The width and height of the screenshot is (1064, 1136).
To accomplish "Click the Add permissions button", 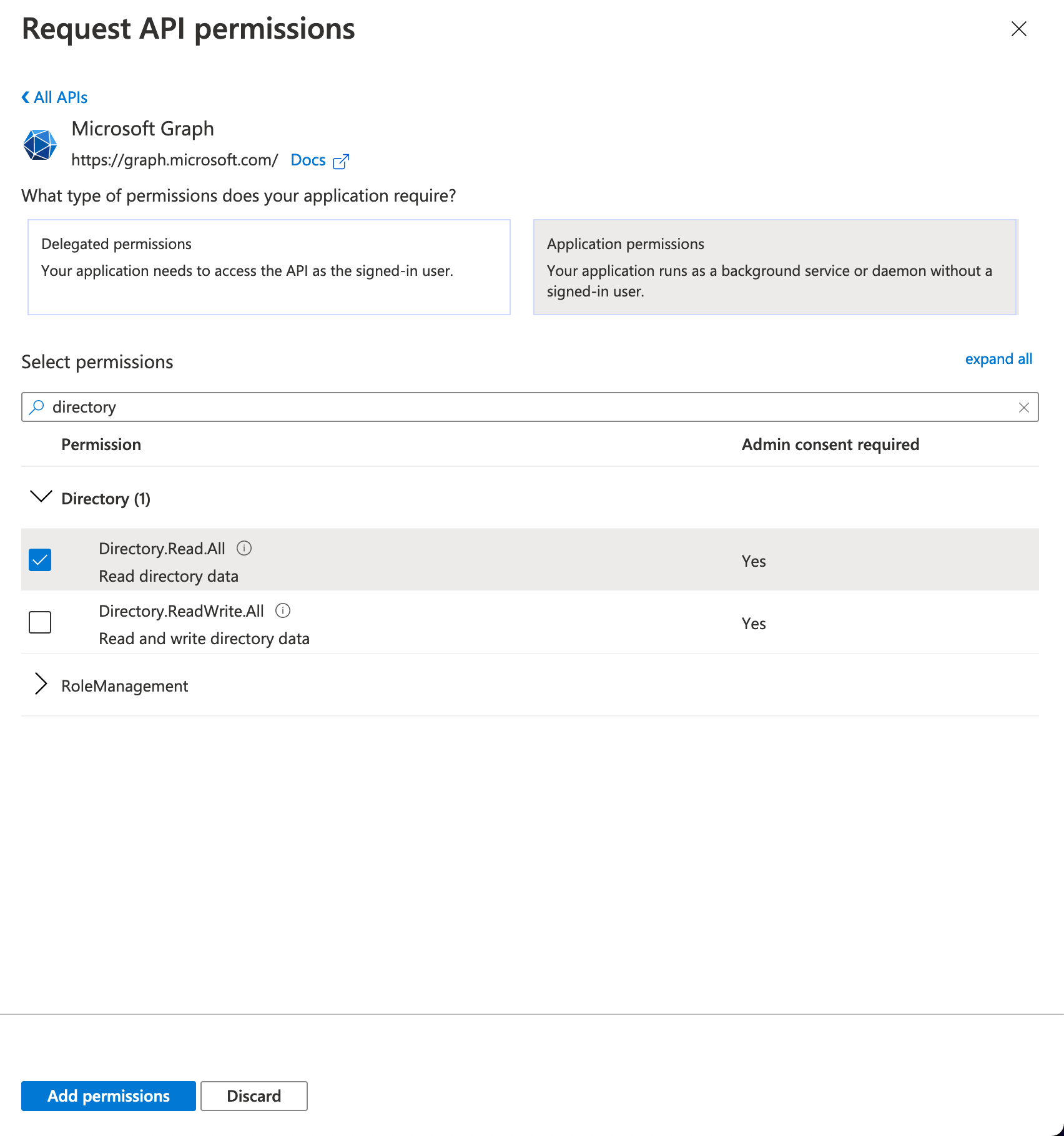I will [109, 1096].
